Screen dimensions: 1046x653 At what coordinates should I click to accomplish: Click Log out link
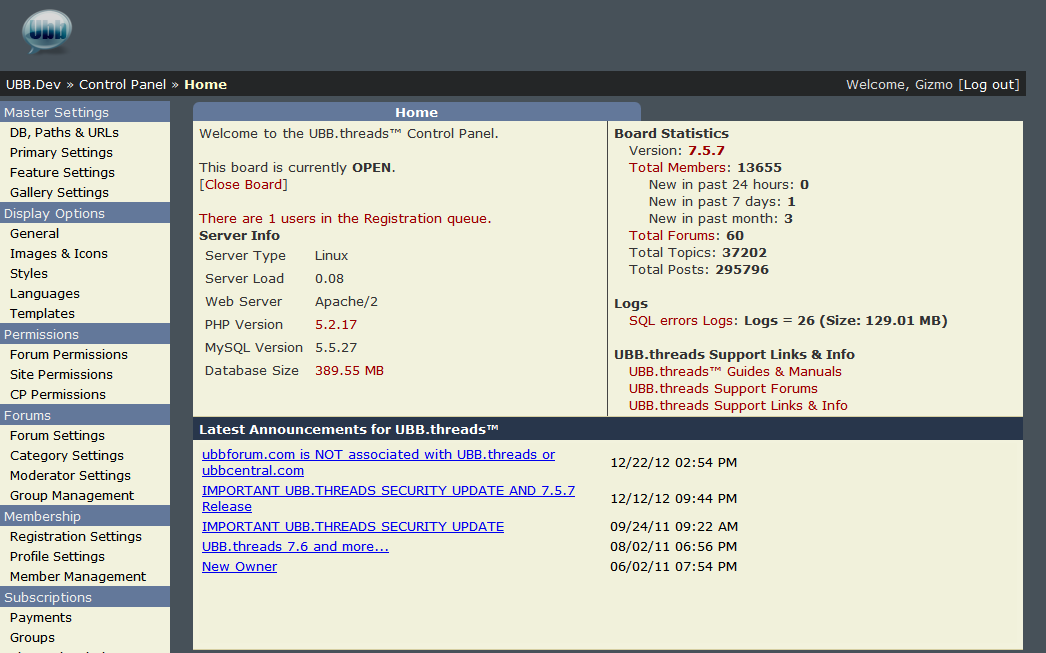coord(989,85)
